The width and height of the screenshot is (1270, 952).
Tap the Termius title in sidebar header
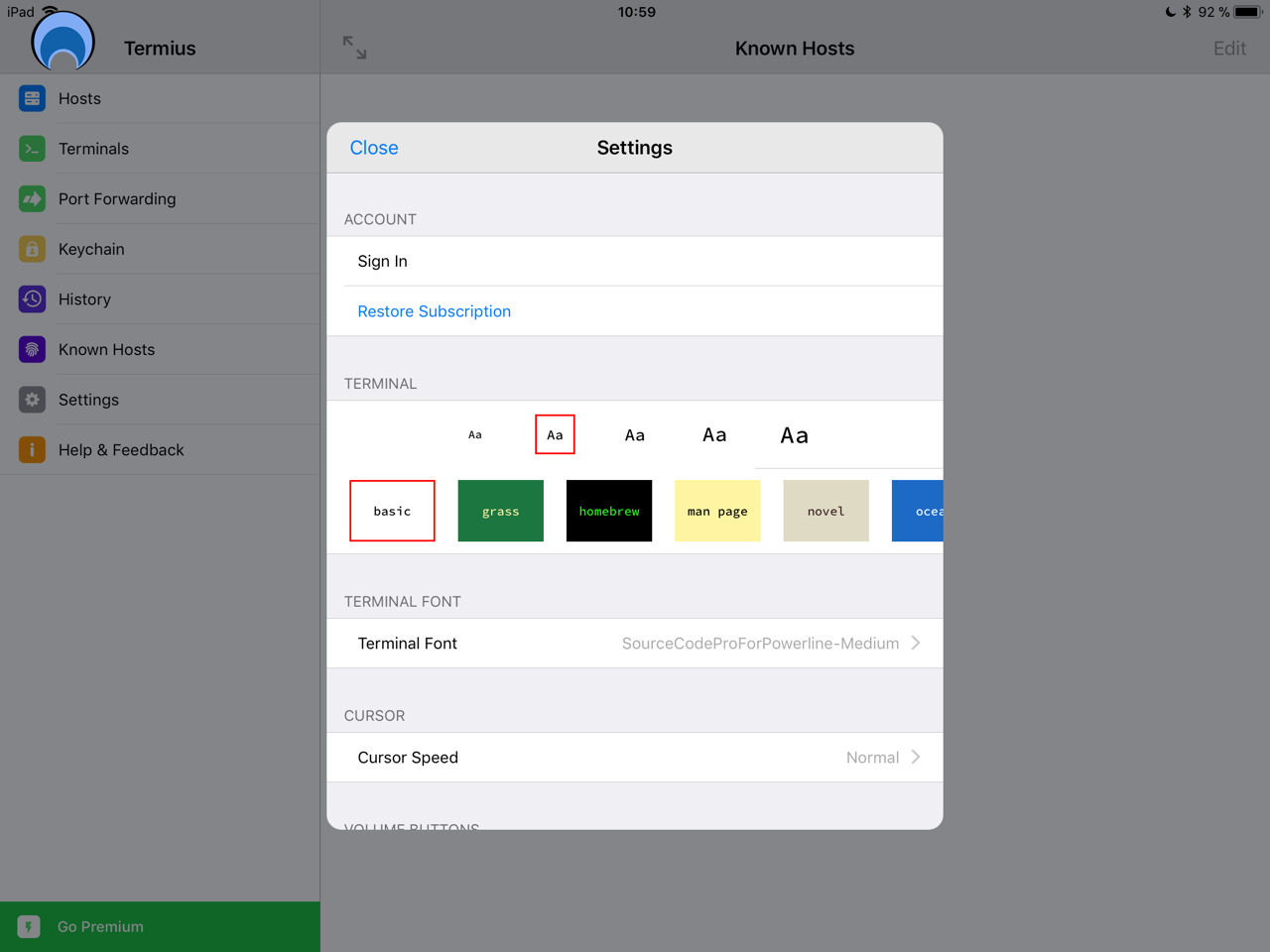pyautogui.click(x=160, y=49)
